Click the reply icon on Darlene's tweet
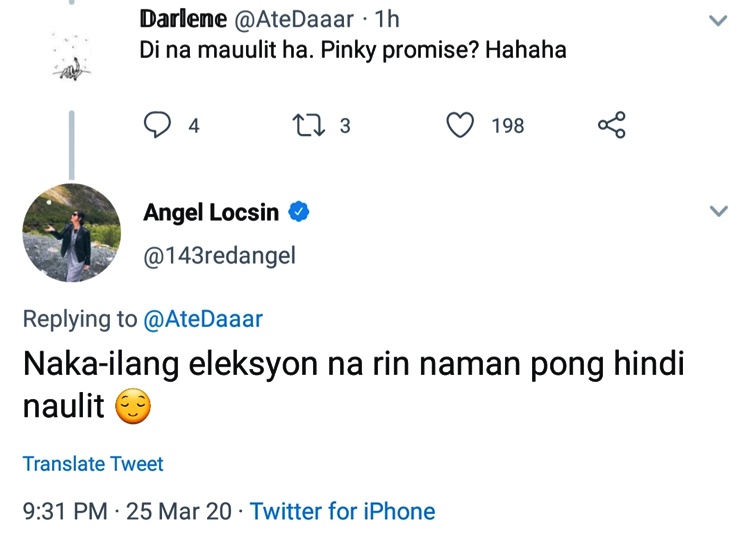The width and height of the screenshot is (750, 547). click(158, 126)
